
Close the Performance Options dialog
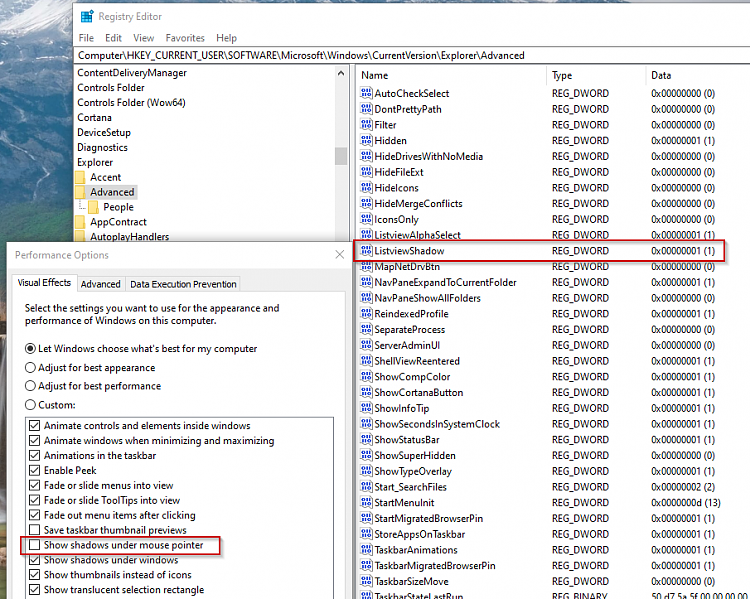click(340, 255)
